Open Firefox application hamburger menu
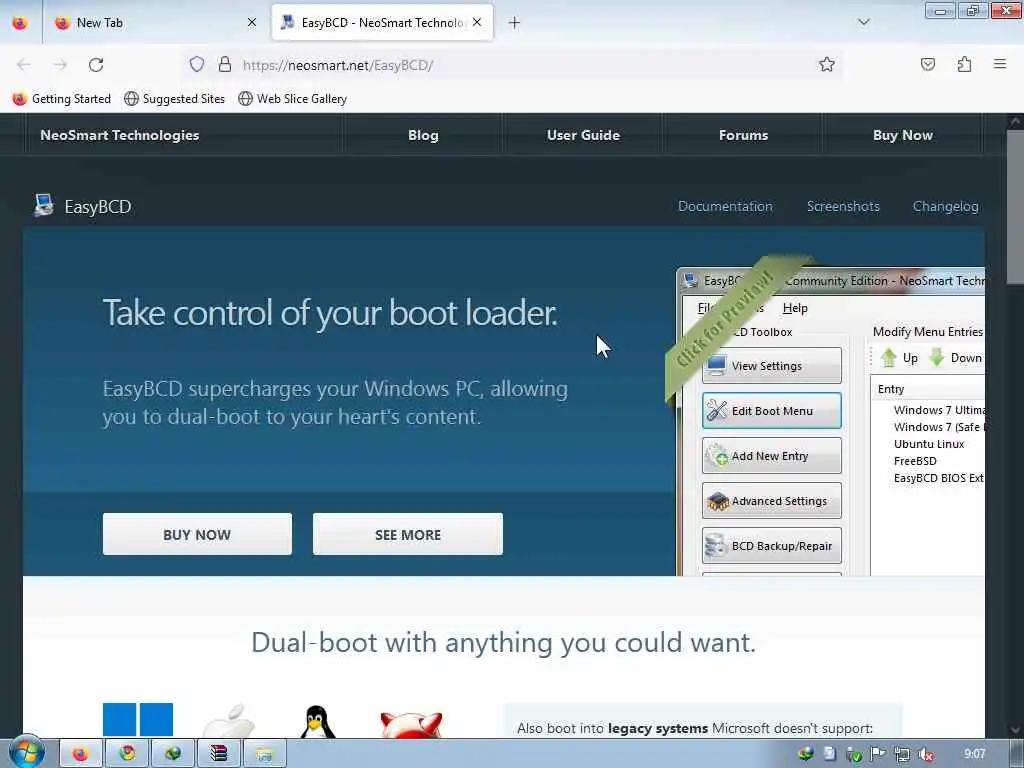The image size is (1024, 768). coord(1000,64)
